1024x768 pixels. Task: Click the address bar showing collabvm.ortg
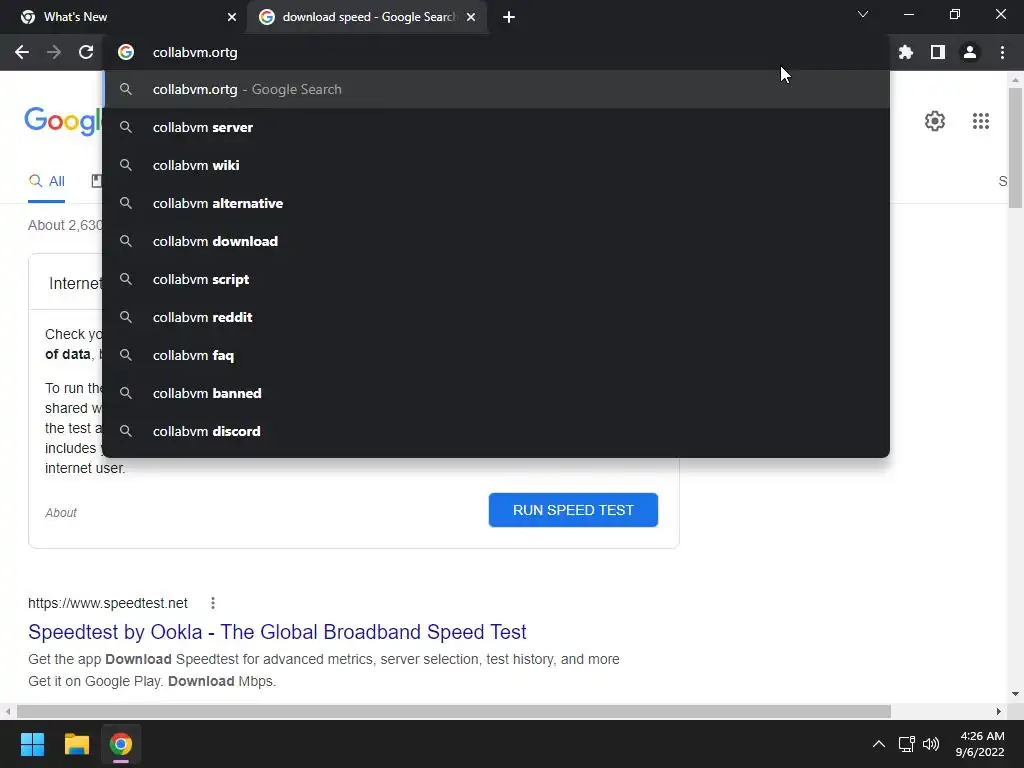(x=496, y=52)
